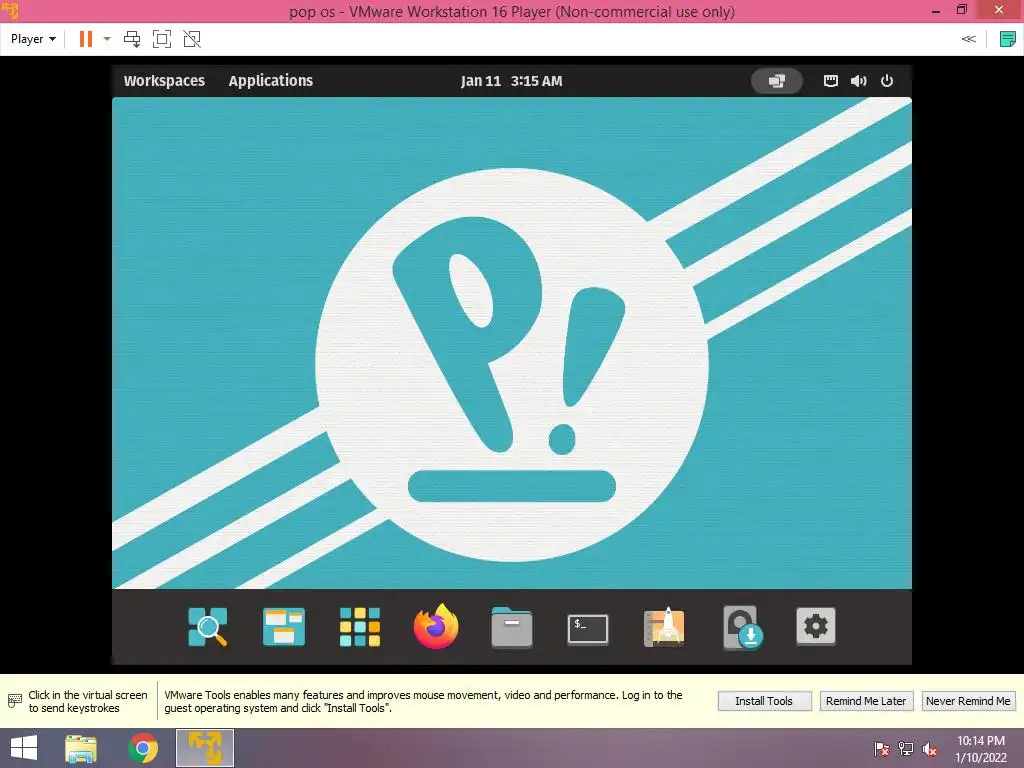Click Remind Me Later button
The height and width of the screenshot is (768, 1024).
(866, 701)
